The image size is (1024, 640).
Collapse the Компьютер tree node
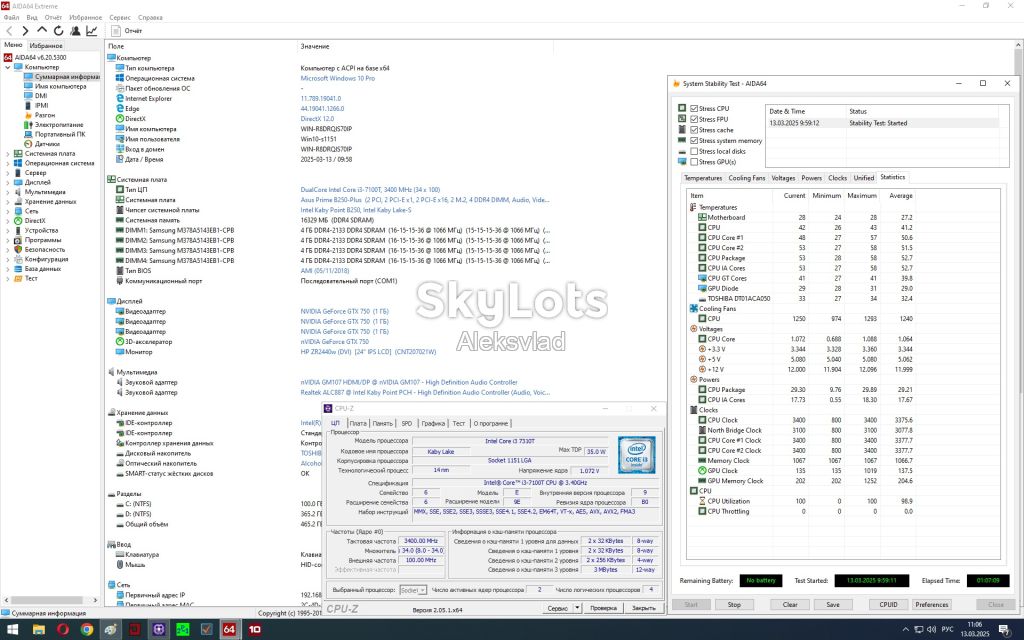[8, 67]
